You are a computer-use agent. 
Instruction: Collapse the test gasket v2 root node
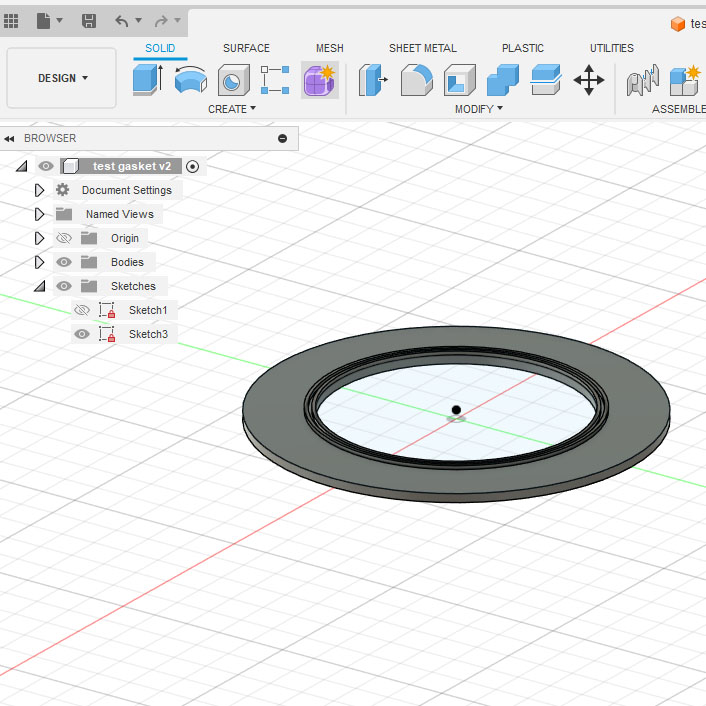22,167
